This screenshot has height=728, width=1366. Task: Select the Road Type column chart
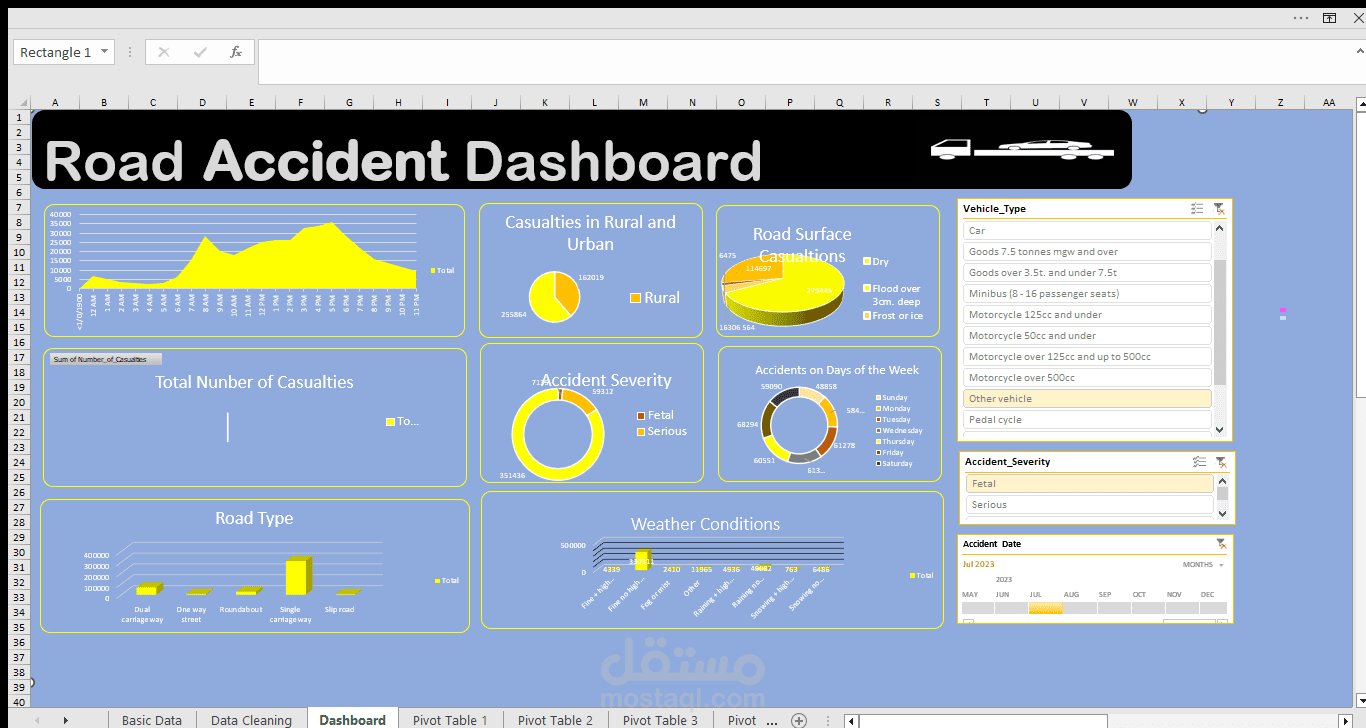click(x=255, y=566)
